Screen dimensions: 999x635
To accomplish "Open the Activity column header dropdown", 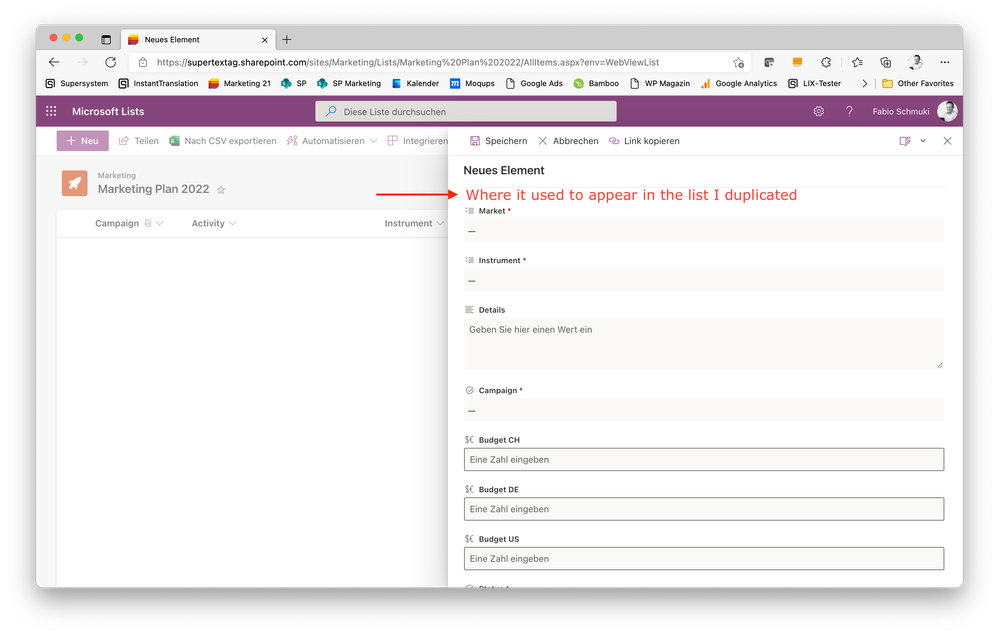I will click(214, 224).
